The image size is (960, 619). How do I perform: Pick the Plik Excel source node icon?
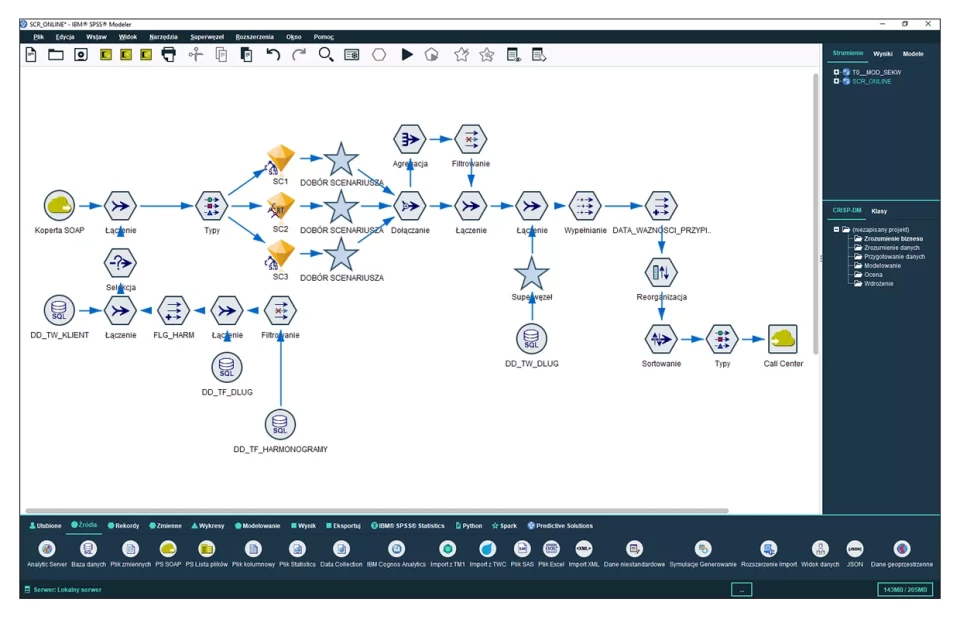click(551, 549)
